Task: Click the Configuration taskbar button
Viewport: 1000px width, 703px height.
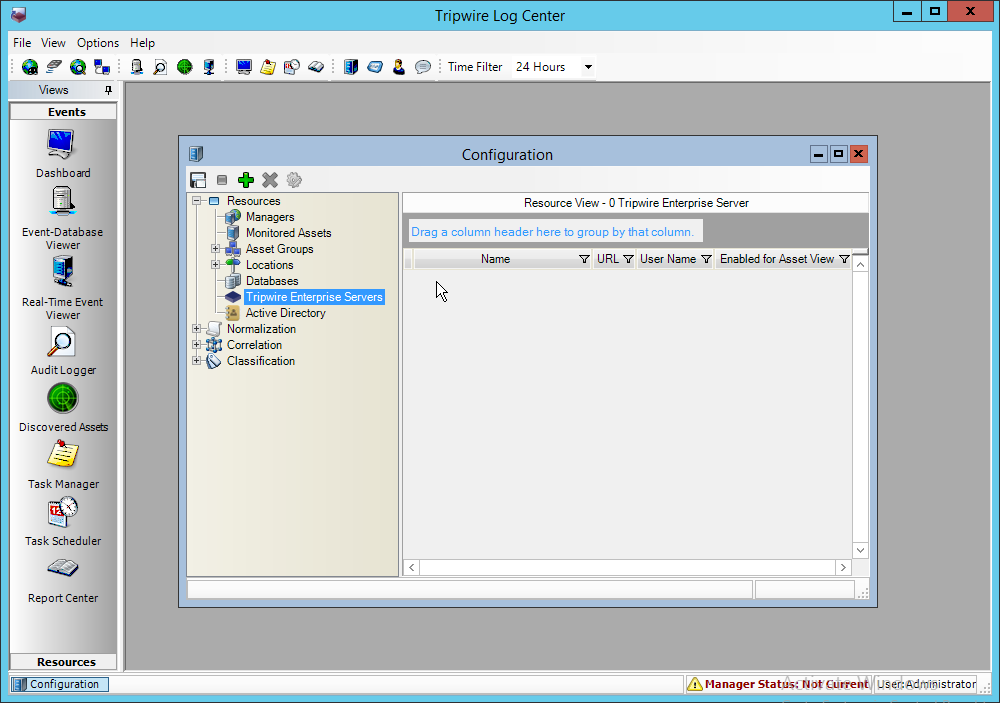Action: (58, 684)
